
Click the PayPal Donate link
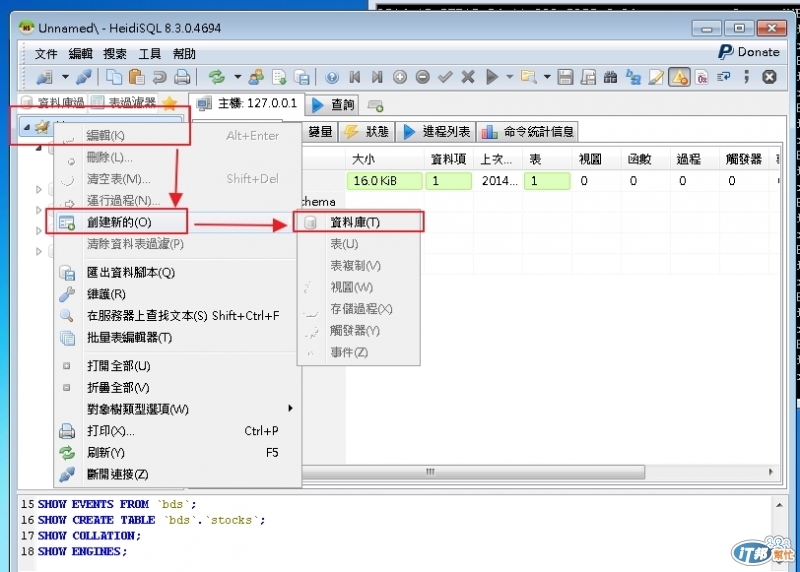coord(748,52)
